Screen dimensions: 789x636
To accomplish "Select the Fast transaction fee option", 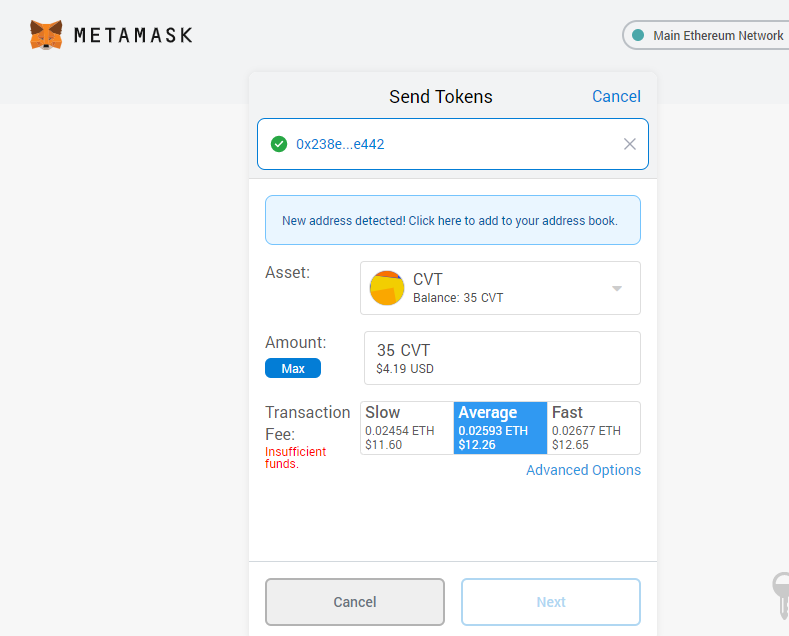I will 593,428.
